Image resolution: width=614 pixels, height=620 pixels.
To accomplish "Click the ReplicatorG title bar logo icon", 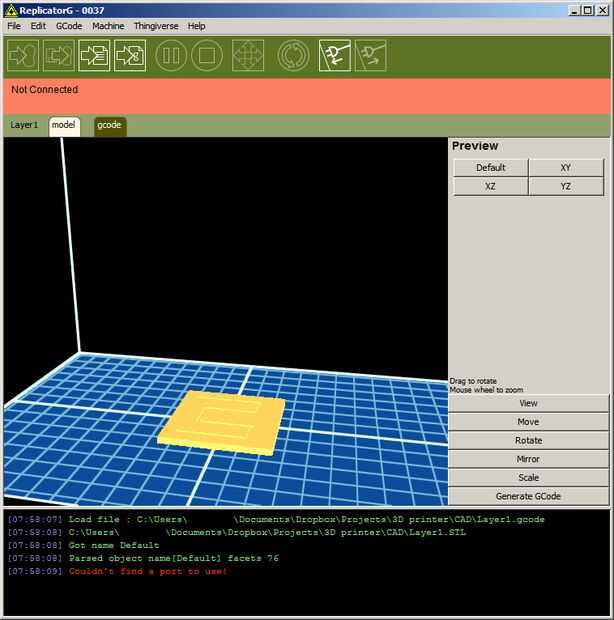I will click(11, 11).
